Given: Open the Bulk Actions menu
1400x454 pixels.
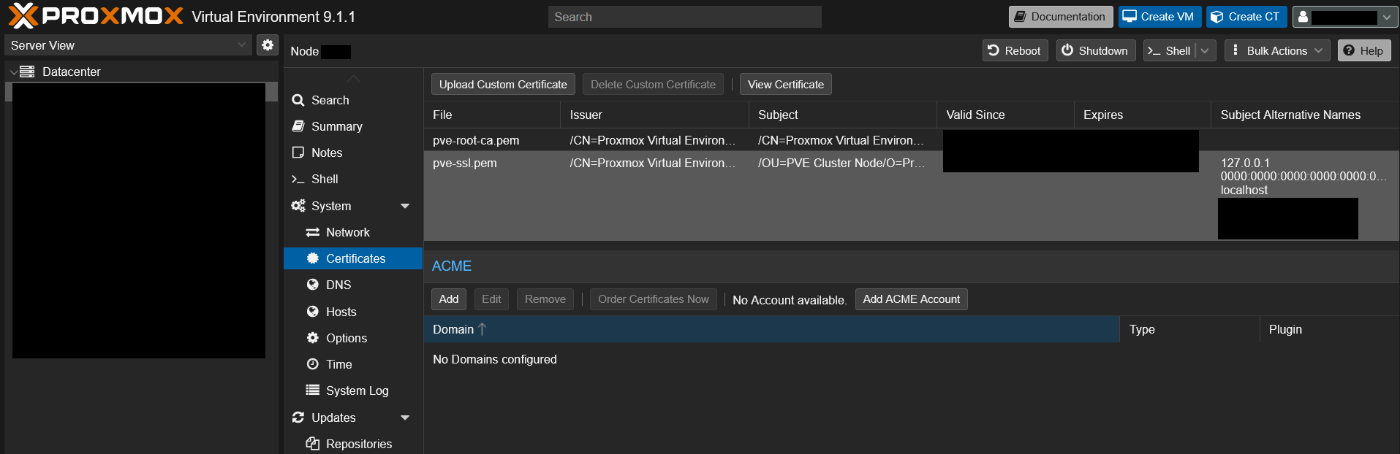Looking at the screenshot, I should pyautogui.click(x=1277, y=51).
